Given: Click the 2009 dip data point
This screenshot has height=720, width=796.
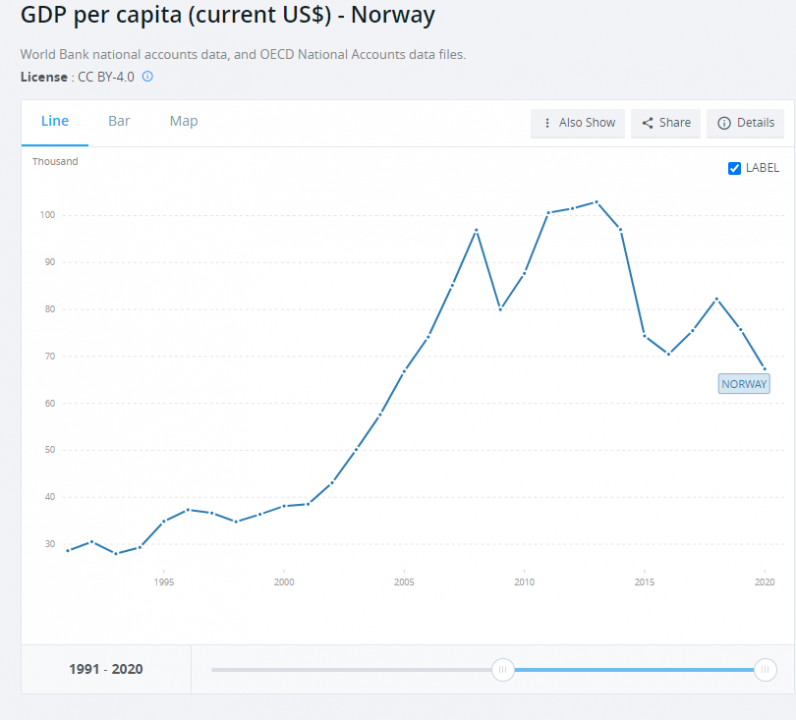Looking at the screenshot, I should pos(500,309).
